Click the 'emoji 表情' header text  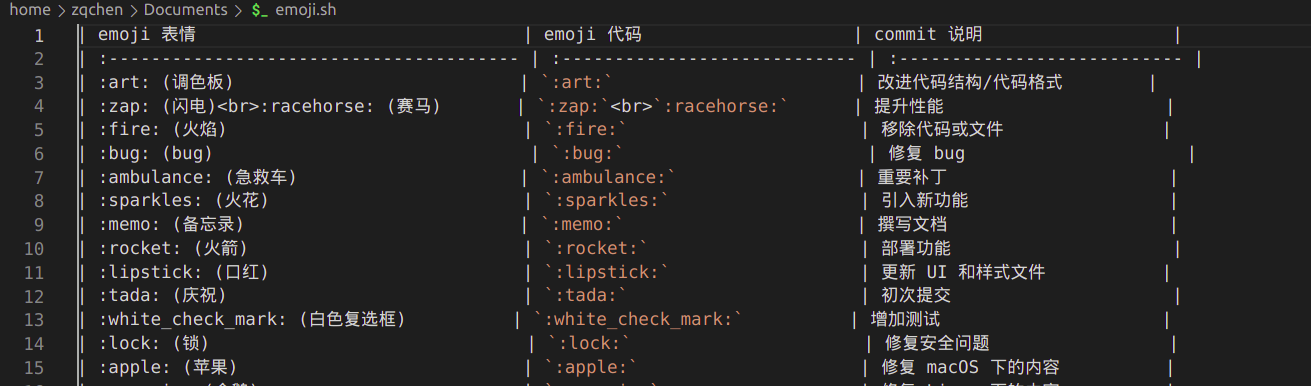[x=146, y=35]
